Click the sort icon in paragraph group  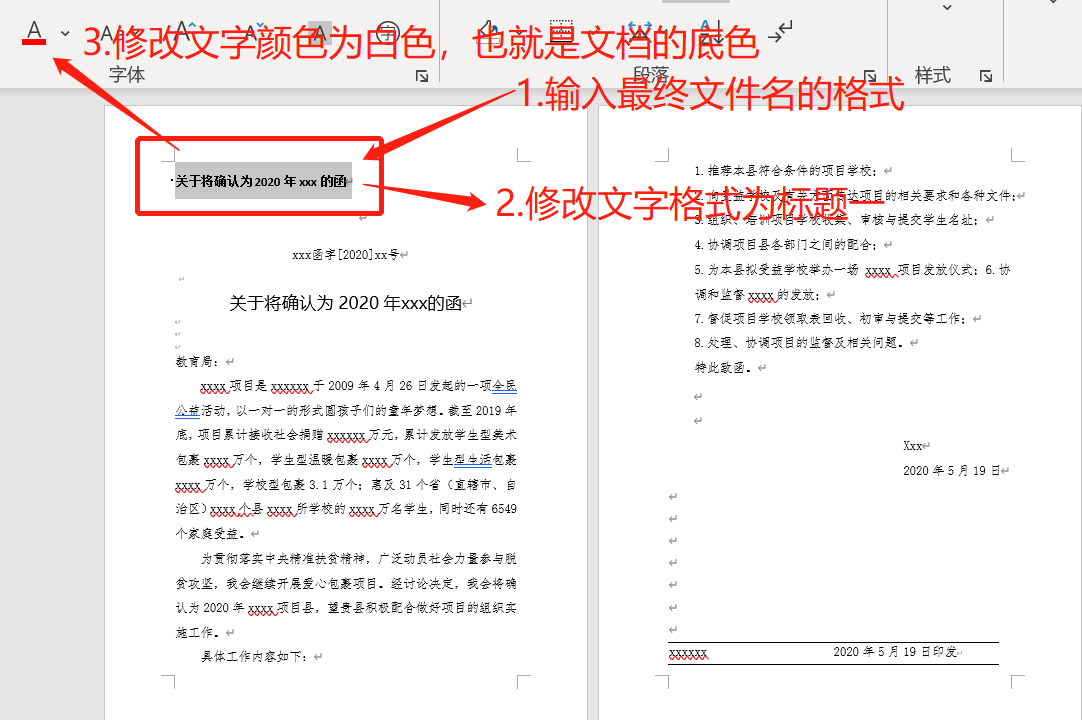click(710, 31)
